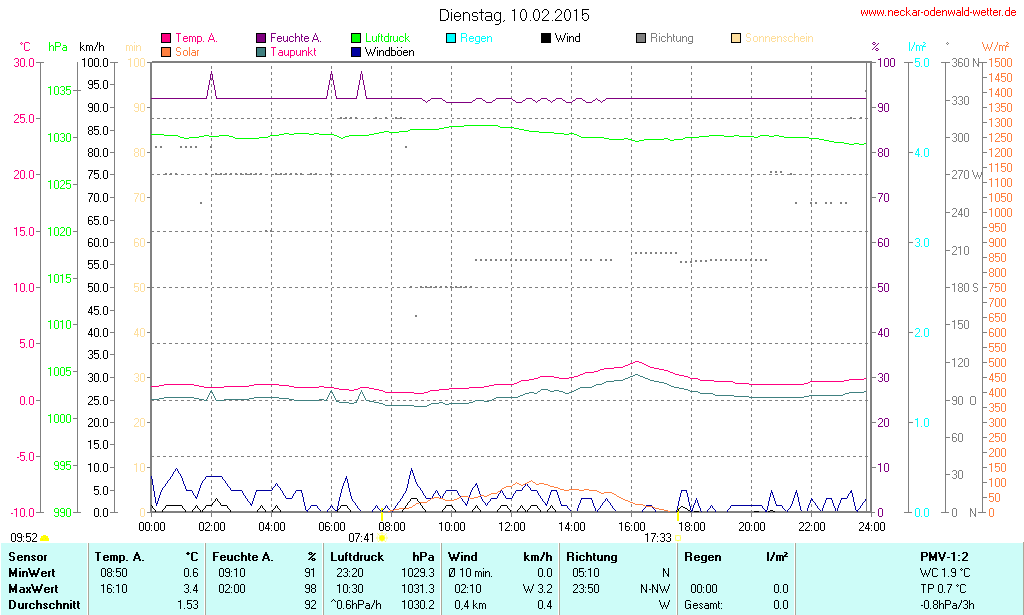Click the pink Temp. A. legend swatch
This screenshot has width=1024, height=615.
point(165,39)
